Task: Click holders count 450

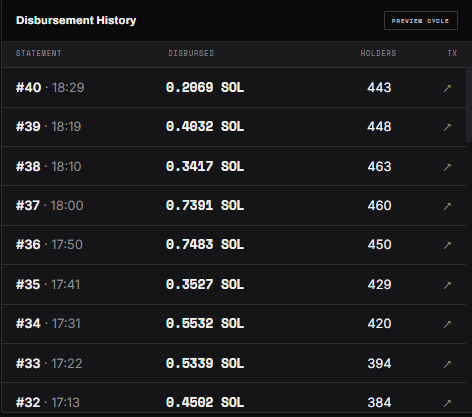Action: click(x=379, y=244)
